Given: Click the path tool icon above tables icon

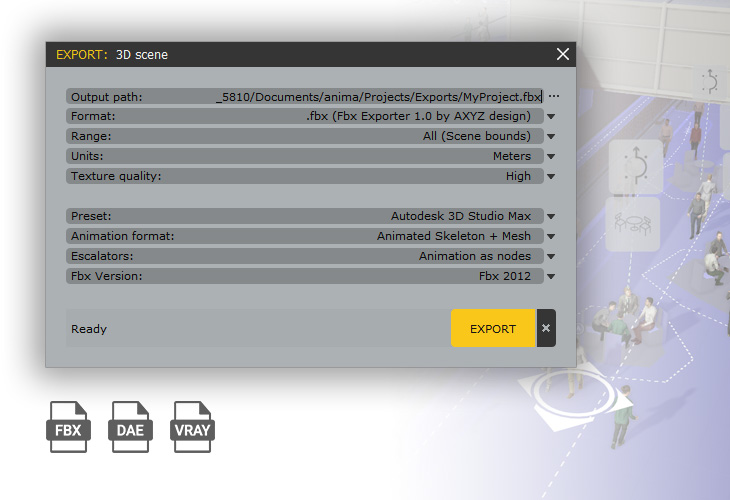Looking at the screenshot, I should pyautogui.click(x=635, y=166).
